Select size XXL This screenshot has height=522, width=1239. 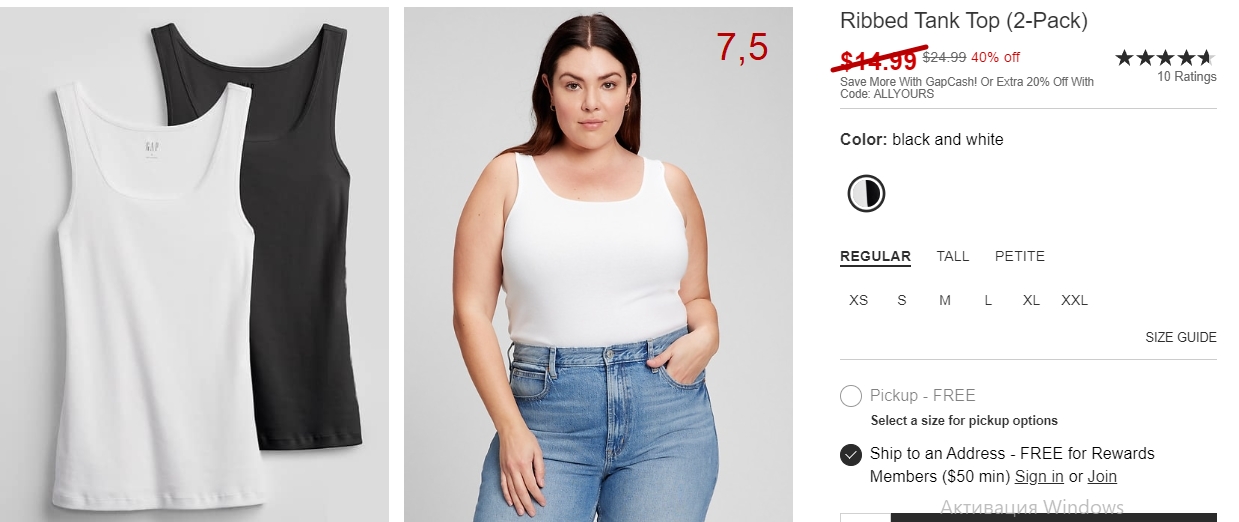[1075, 300]
